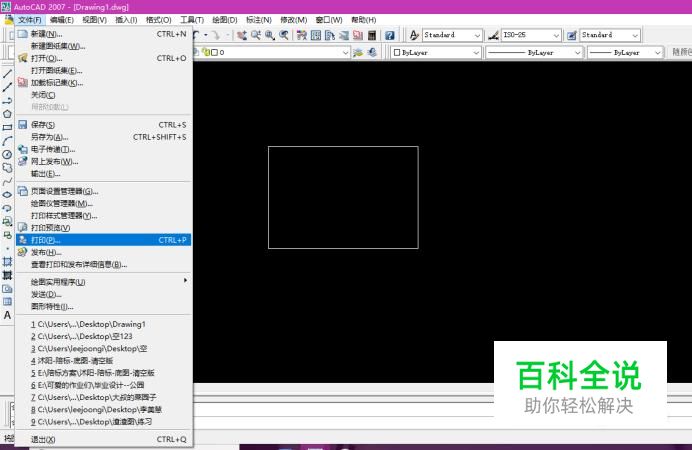This screenshot has height=450, width=692.
Task: Open recent file 1 C:\Users\...\Desktop\Drawing1
Action: click(x=104, y=324)
